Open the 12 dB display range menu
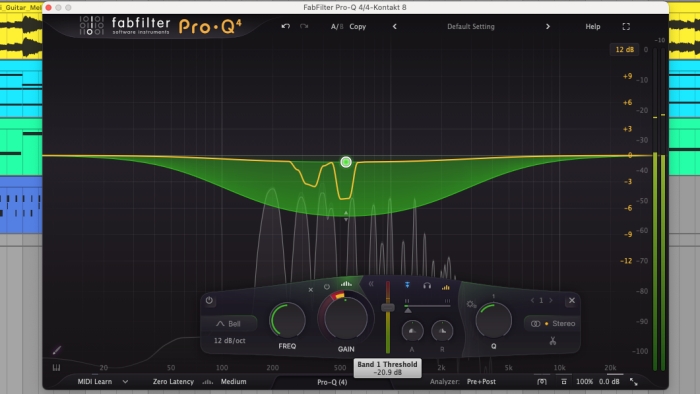This screenshot has width=700, height=394. coord(624,50)
